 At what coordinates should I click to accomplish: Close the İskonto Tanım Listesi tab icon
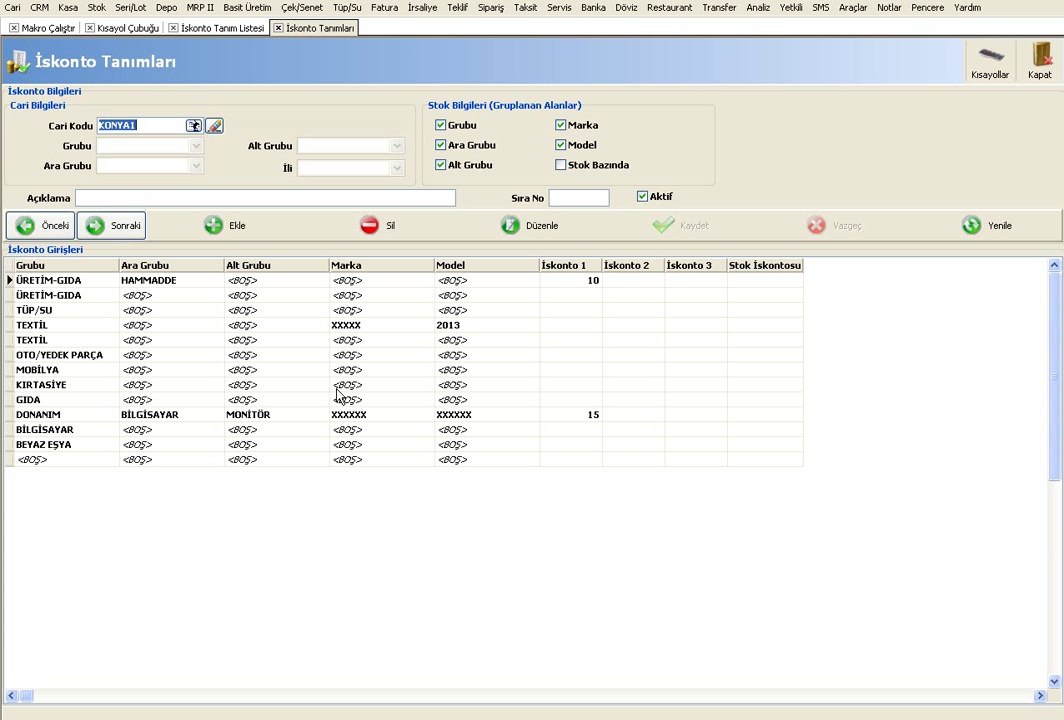click(x=173, y=28)
